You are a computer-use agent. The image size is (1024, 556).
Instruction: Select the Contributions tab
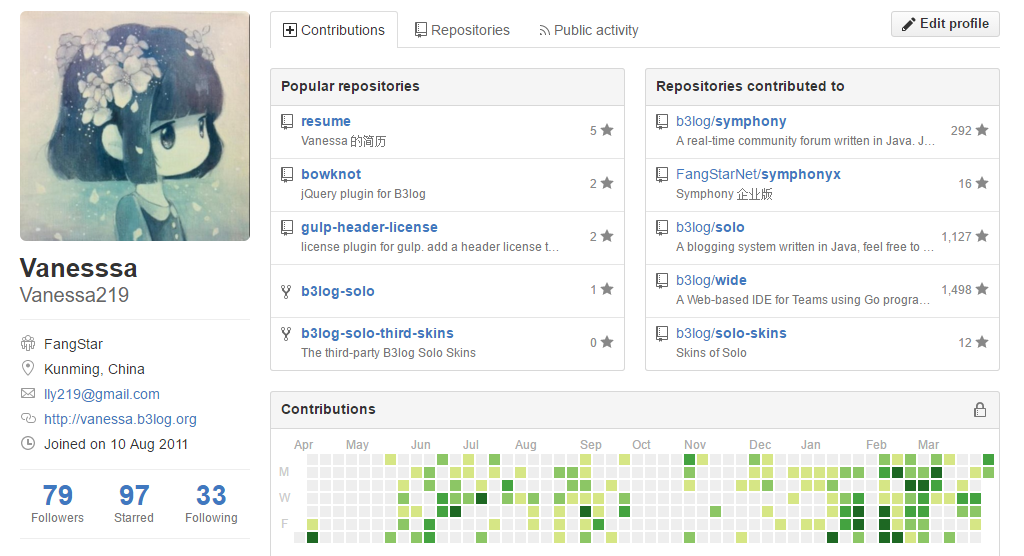pos(334,30)
